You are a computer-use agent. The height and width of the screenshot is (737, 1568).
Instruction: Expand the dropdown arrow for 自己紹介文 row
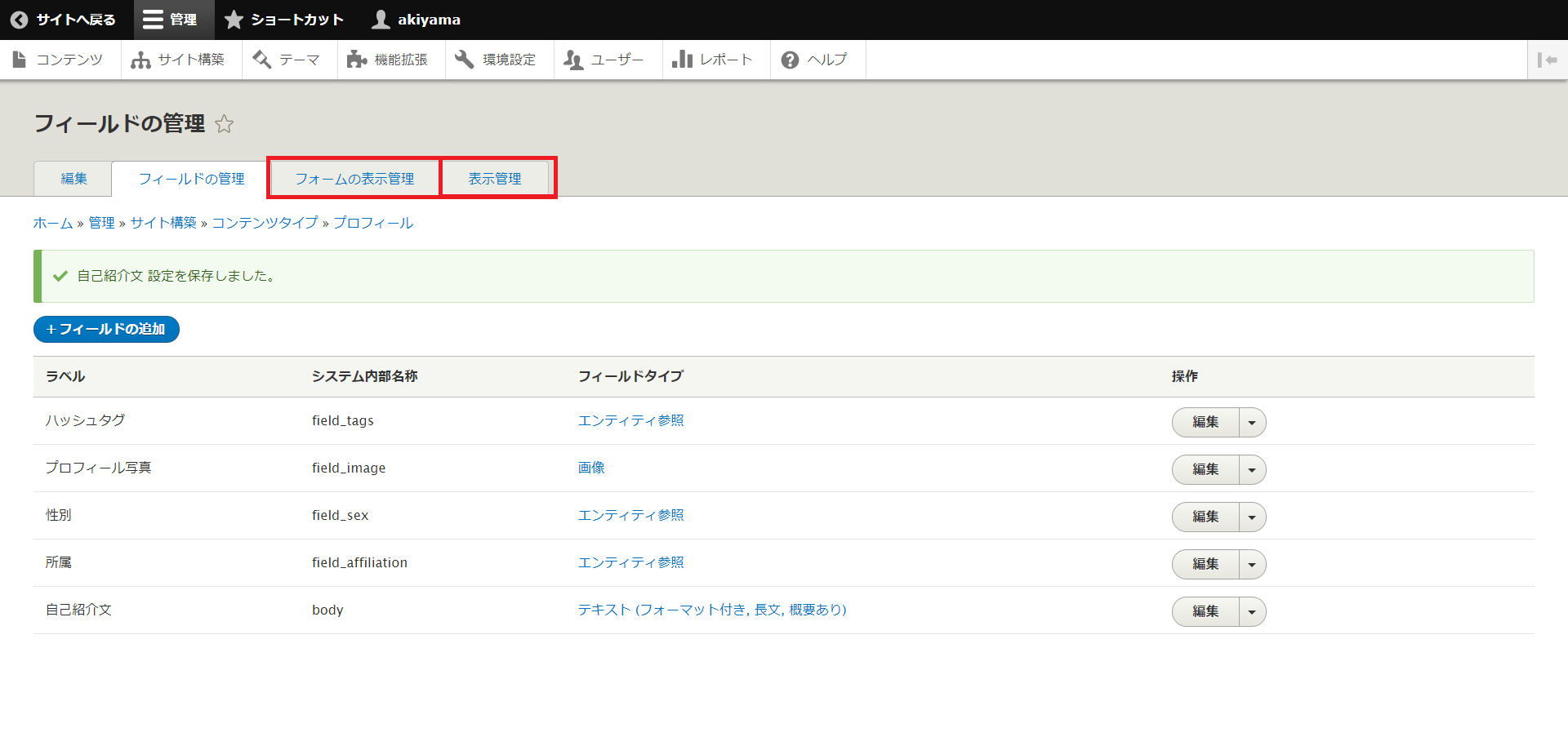[1252, 612]
